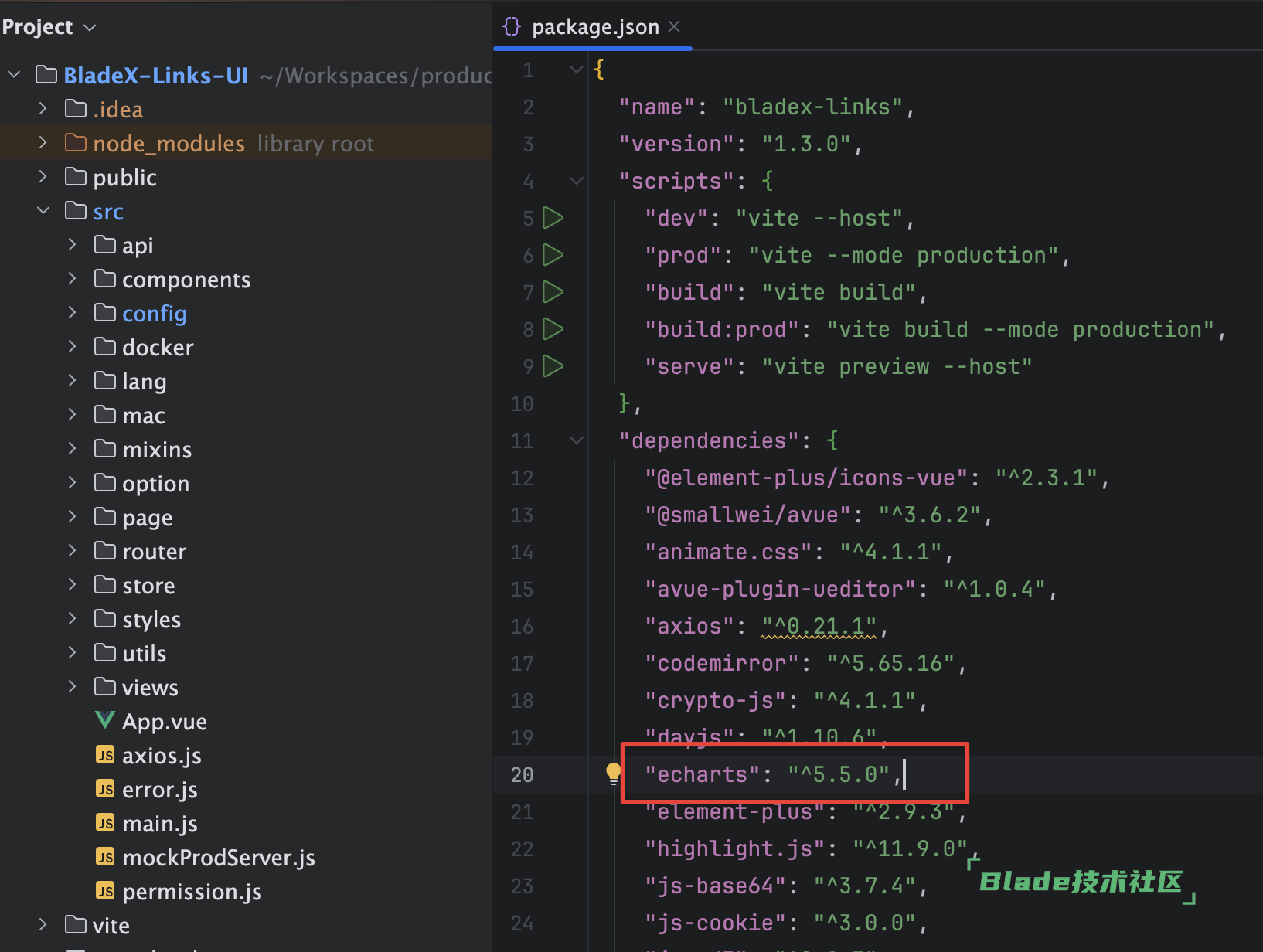1263x952 pixels.
Task: Fold the root JSON object on line 1
Action: (x=576, y=70)
